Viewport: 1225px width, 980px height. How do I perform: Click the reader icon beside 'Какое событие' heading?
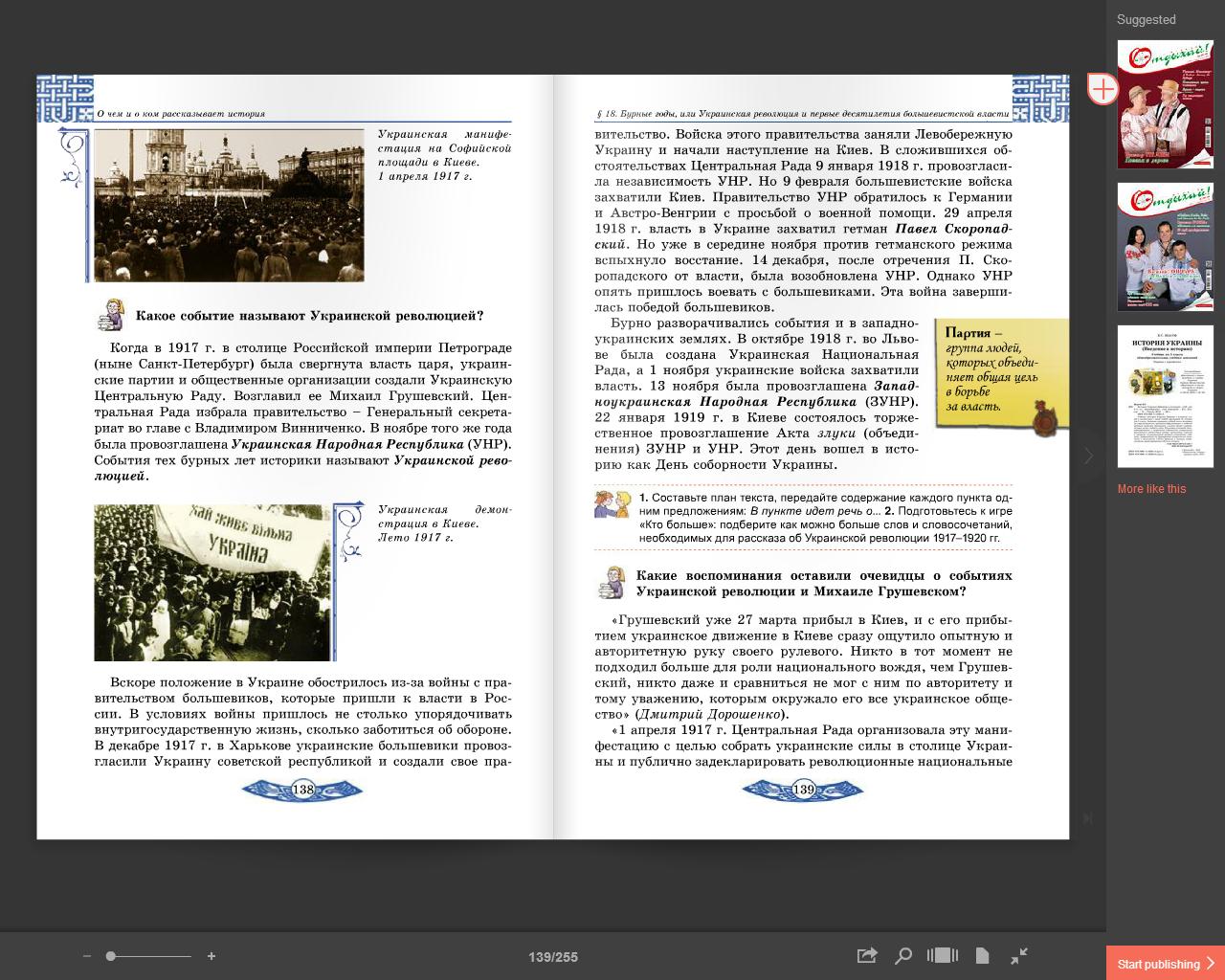click(x=113, y=314)
